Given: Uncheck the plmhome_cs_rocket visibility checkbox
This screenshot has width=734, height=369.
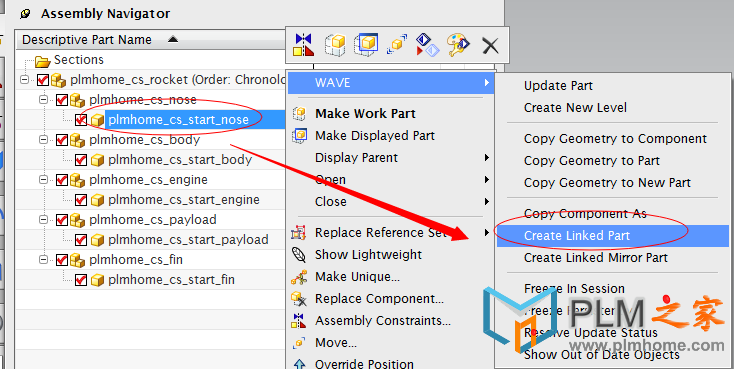Looking at the screenshot, I should [x=43, y=81].
